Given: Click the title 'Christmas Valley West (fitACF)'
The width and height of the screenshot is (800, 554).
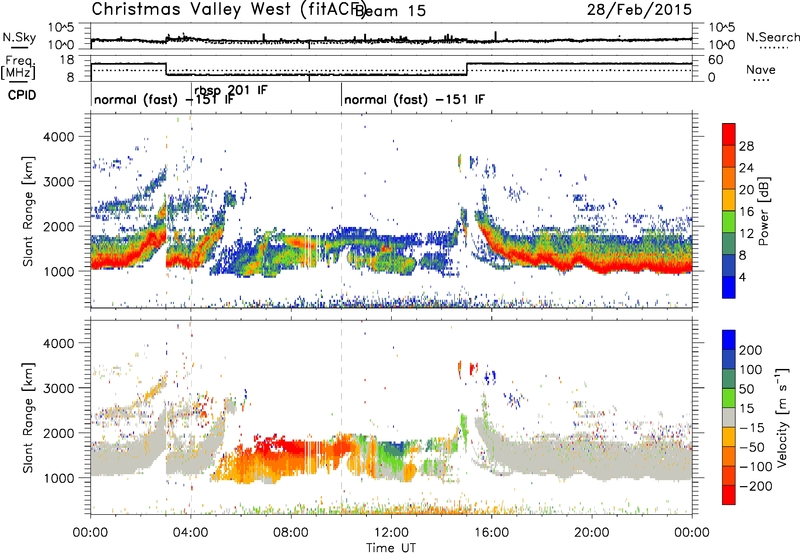Looking at the screenshot, I should pyautogui.click(x=228, y=9).
